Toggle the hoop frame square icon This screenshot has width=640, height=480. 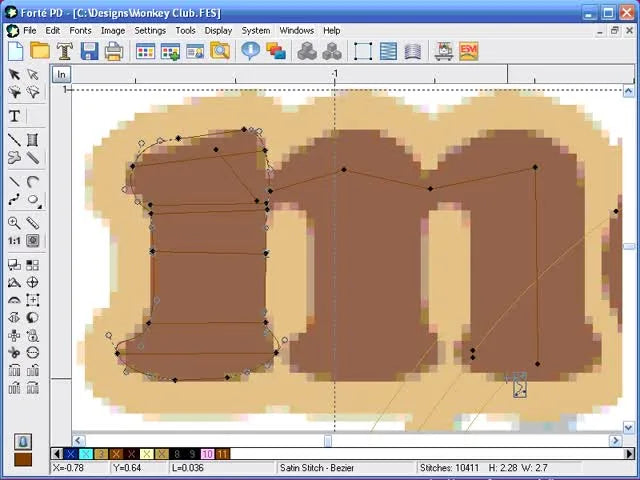363,51
